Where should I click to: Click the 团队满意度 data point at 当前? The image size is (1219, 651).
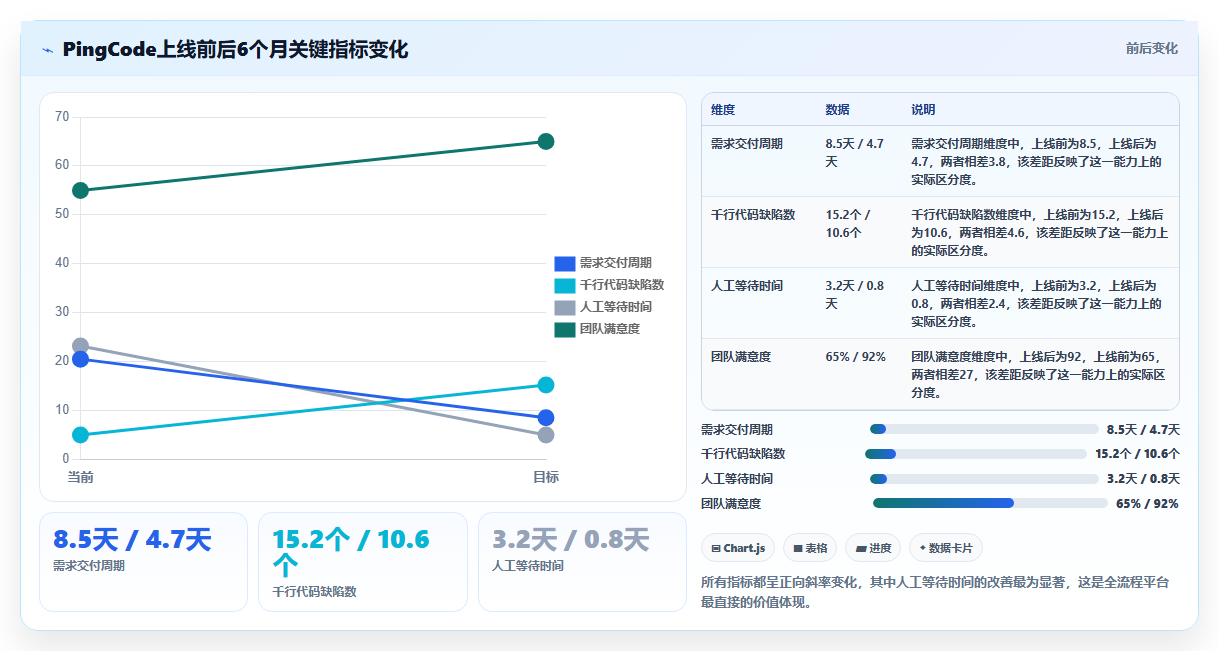pos(81,191)
